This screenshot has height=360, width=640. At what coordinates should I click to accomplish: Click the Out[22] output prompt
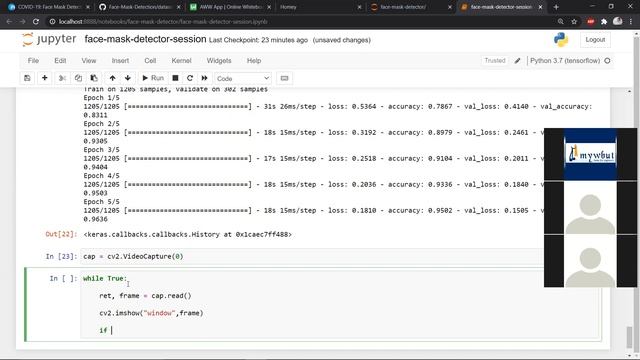61,234
